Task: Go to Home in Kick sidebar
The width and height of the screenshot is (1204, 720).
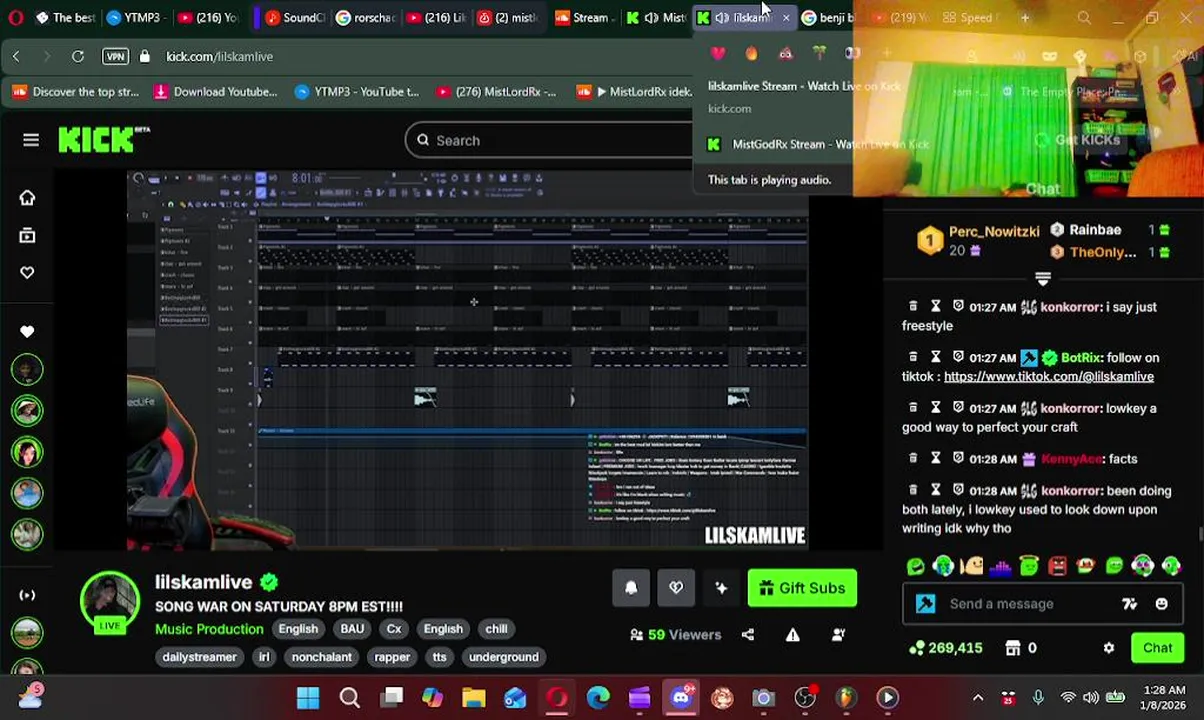Action: click(27, 198)
